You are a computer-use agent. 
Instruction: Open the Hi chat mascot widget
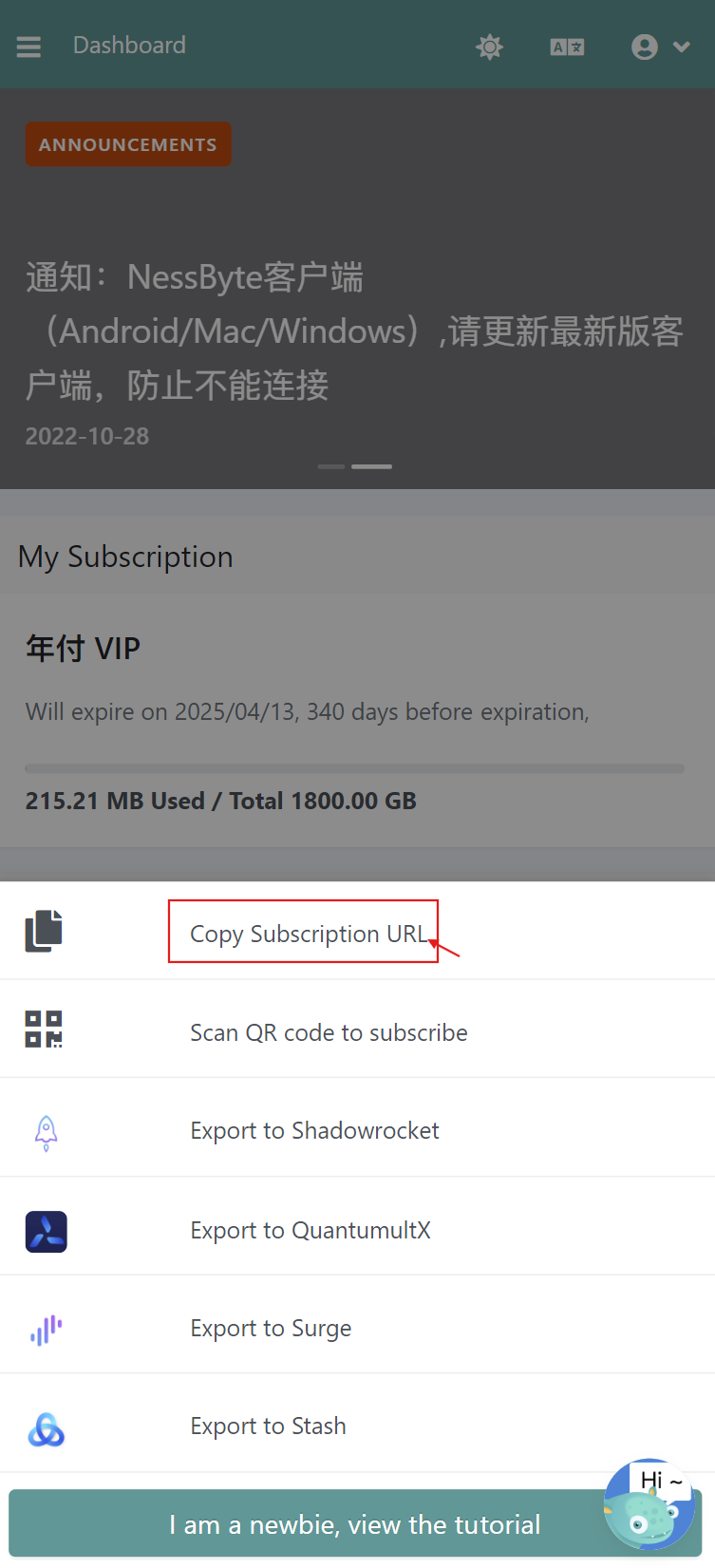coord(650,1505)
